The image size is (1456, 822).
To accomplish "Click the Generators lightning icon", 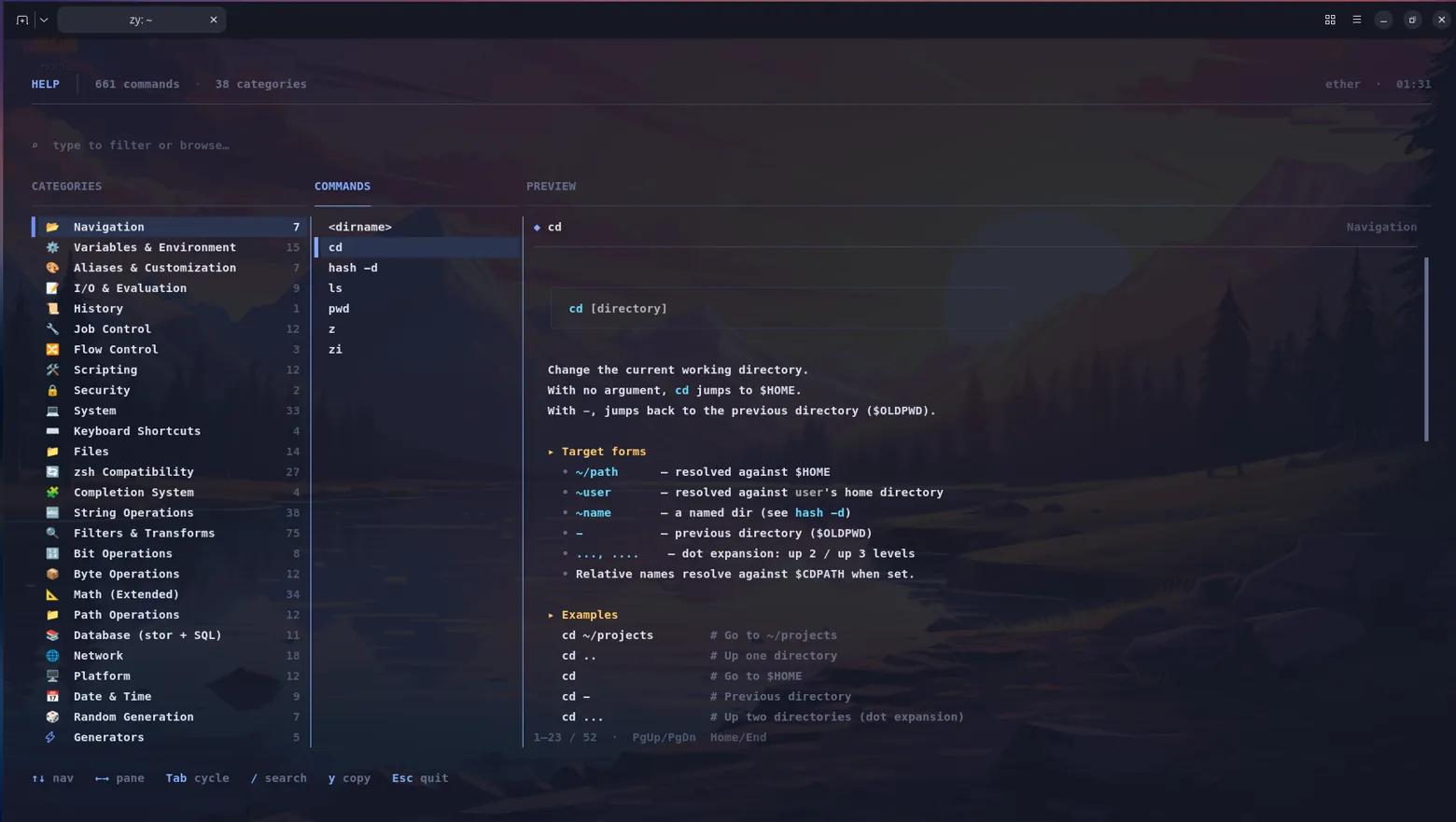I will [x=51, y=738].
